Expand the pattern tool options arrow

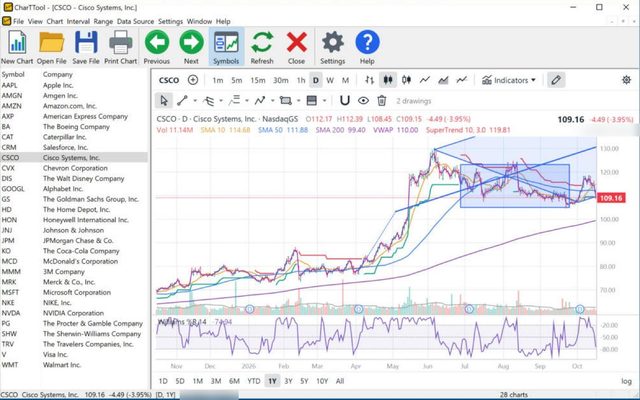(x=273, y=101)
